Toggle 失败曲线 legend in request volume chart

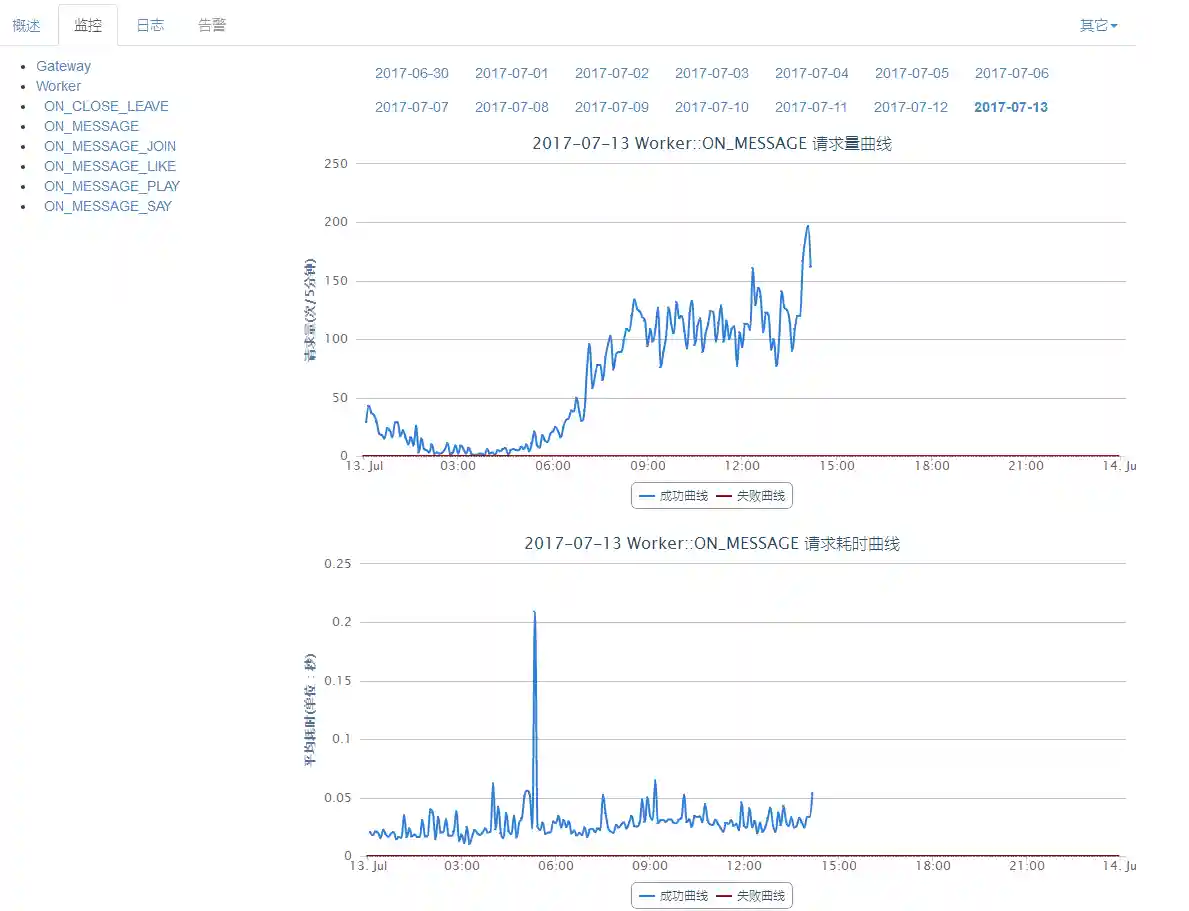click(751, 496)
